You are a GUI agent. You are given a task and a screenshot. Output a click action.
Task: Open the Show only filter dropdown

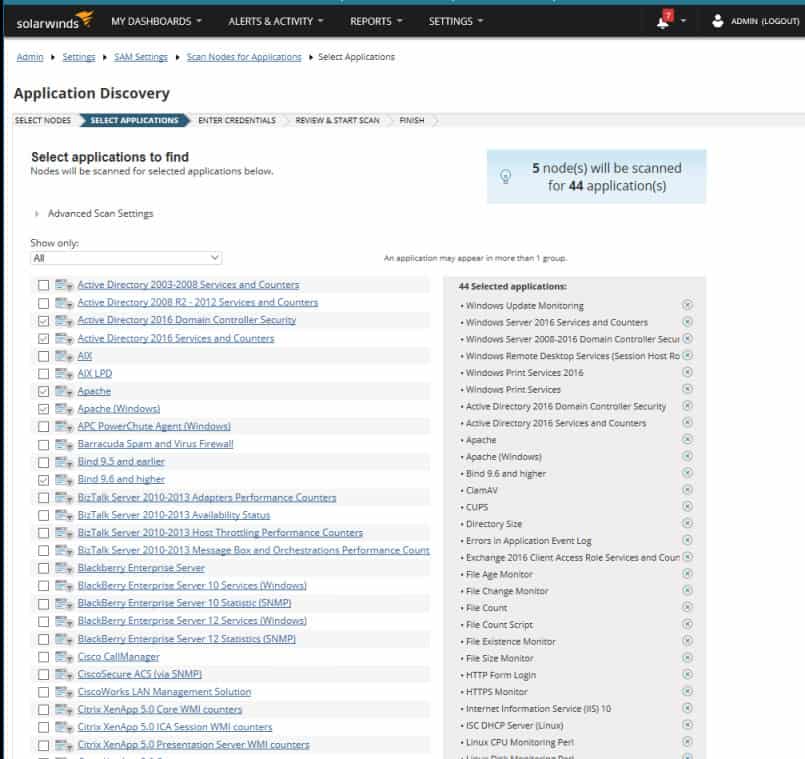(x=126, y=258)
